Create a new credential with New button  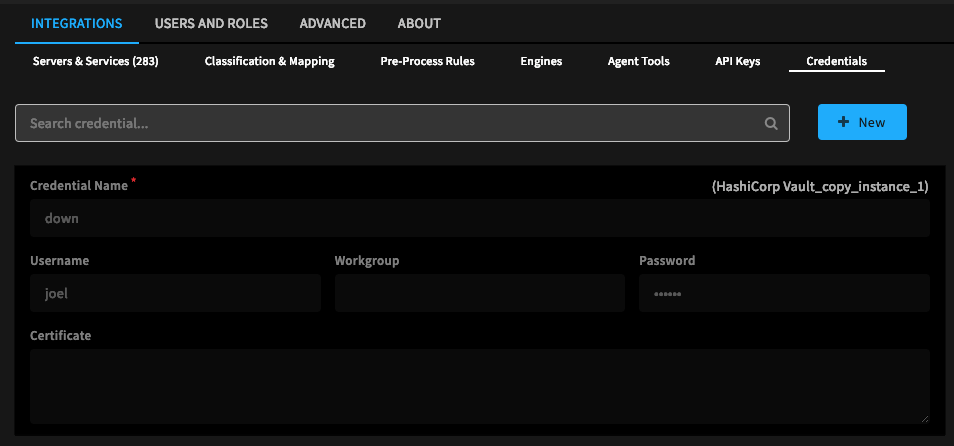click(862, 122)
